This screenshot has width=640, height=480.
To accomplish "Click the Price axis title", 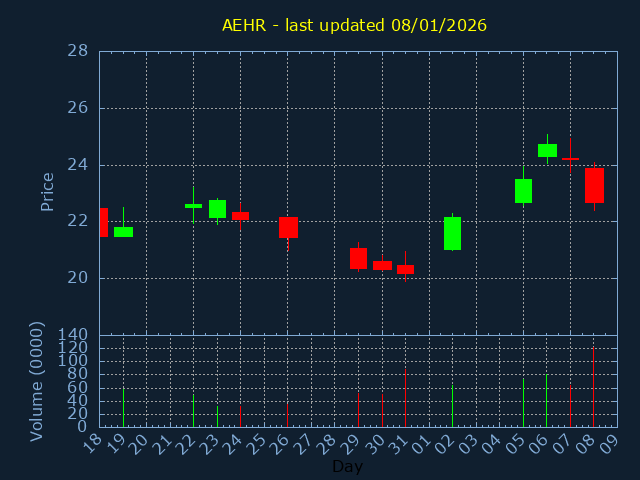I will 47,192.
